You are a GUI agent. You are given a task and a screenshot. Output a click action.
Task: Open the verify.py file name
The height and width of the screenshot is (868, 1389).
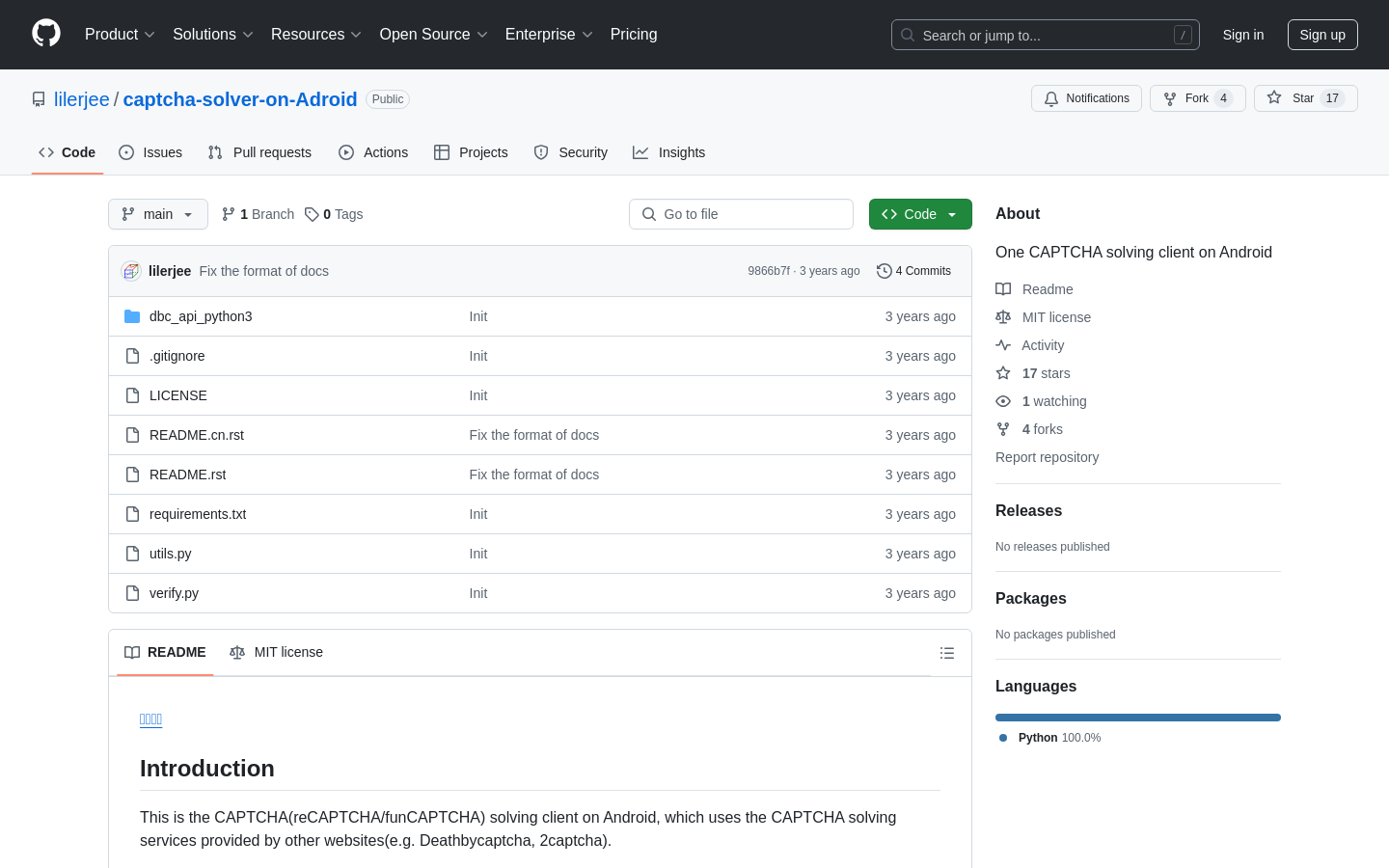(x=174, y=593)
